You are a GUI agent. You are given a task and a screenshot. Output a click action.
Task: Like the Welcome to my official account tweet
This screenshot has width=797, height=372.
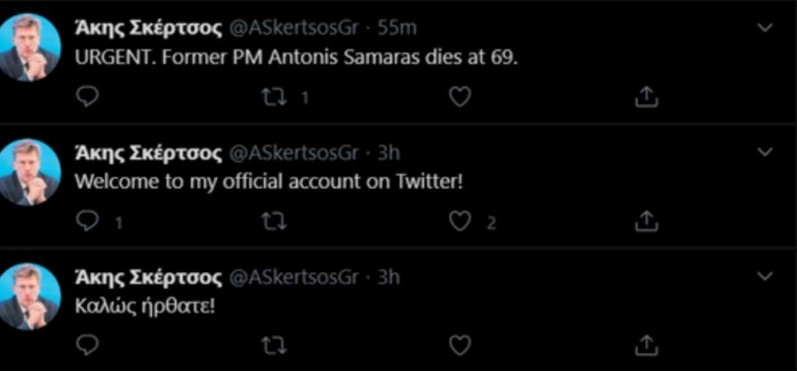click(460, 222)
